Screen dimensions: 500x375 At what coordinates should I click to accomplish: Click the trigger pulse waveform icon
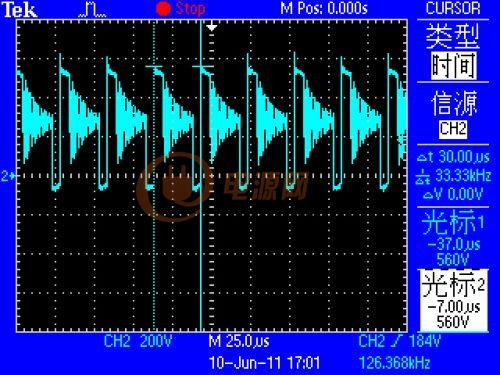92,10
